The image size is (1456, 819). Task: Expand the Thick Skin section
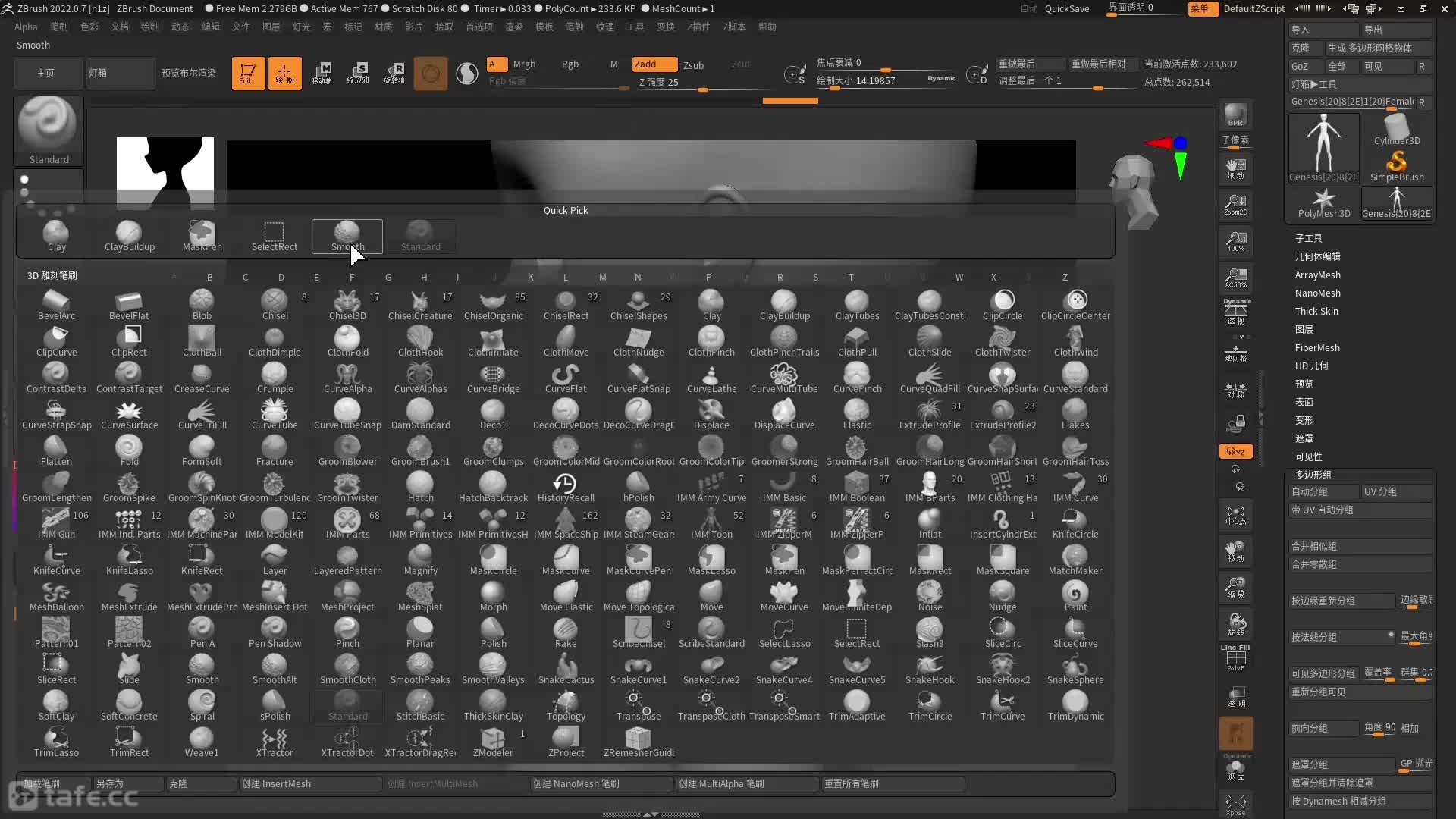click(x=1316, y=312)
